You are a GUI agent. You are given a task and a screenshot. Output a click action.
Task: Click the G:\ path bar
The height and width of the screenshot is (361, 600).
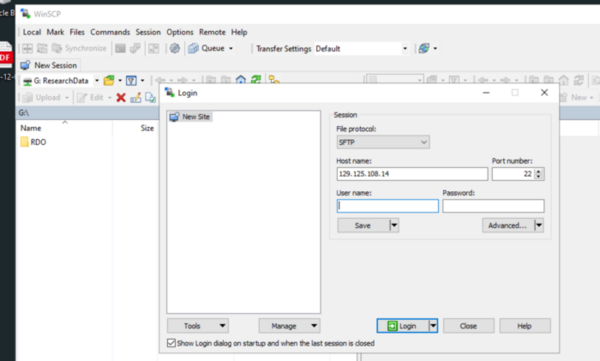click(x=88, y=113)
